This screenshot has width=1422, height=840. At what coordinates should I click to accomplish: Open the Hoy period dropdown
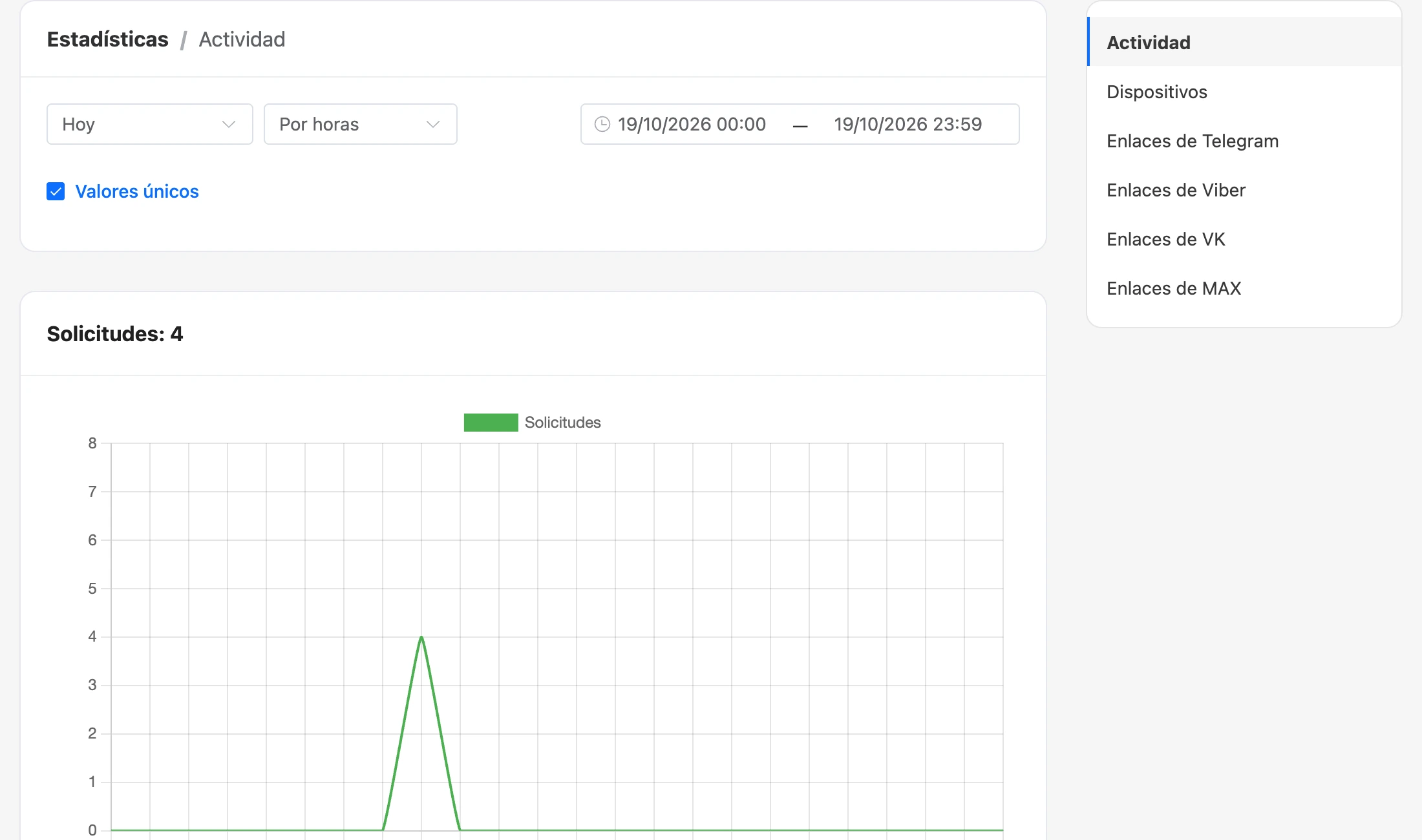point(150,124)
